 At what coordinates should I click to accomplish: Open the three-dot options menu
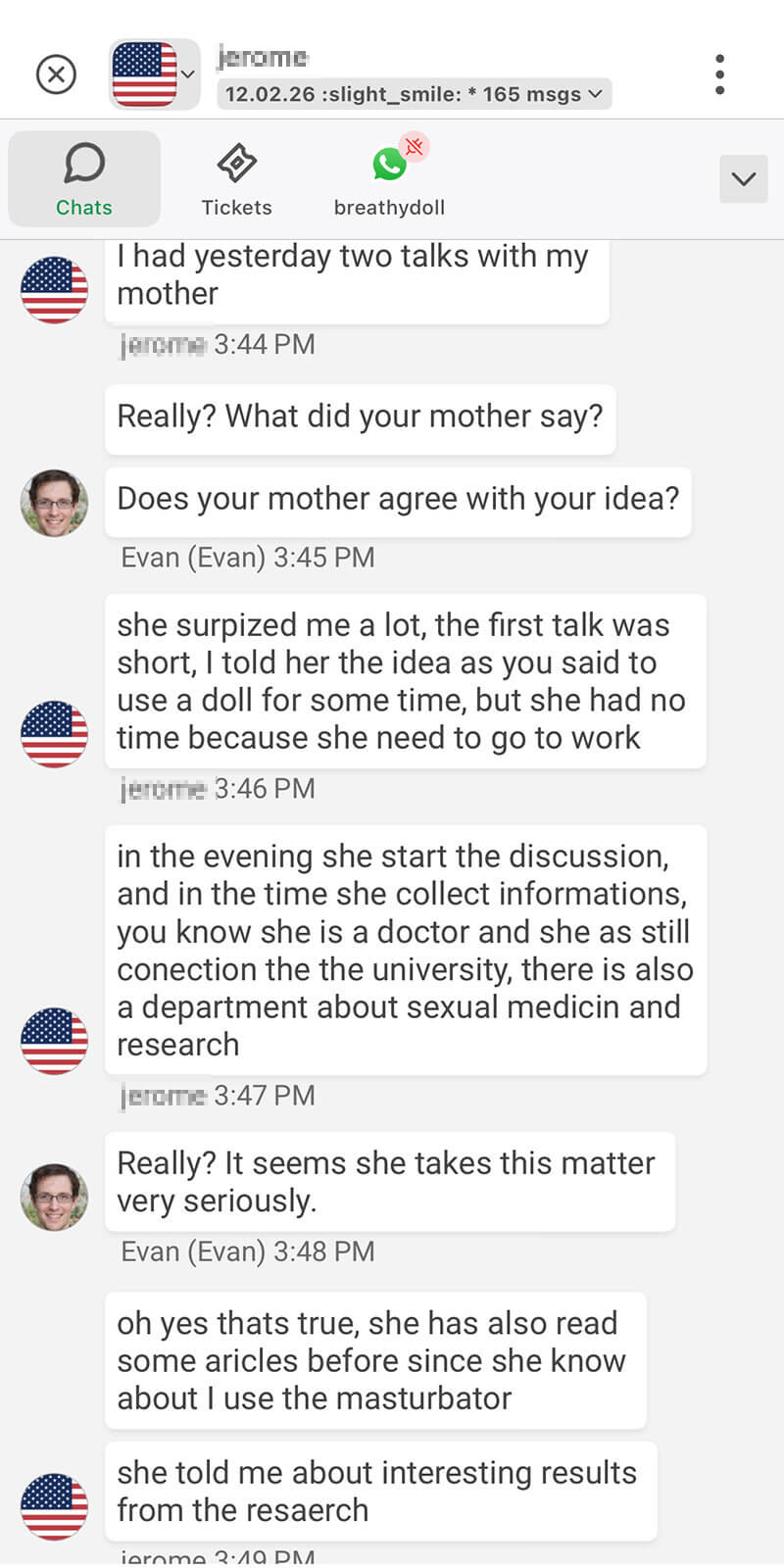(x=720, y=74)
